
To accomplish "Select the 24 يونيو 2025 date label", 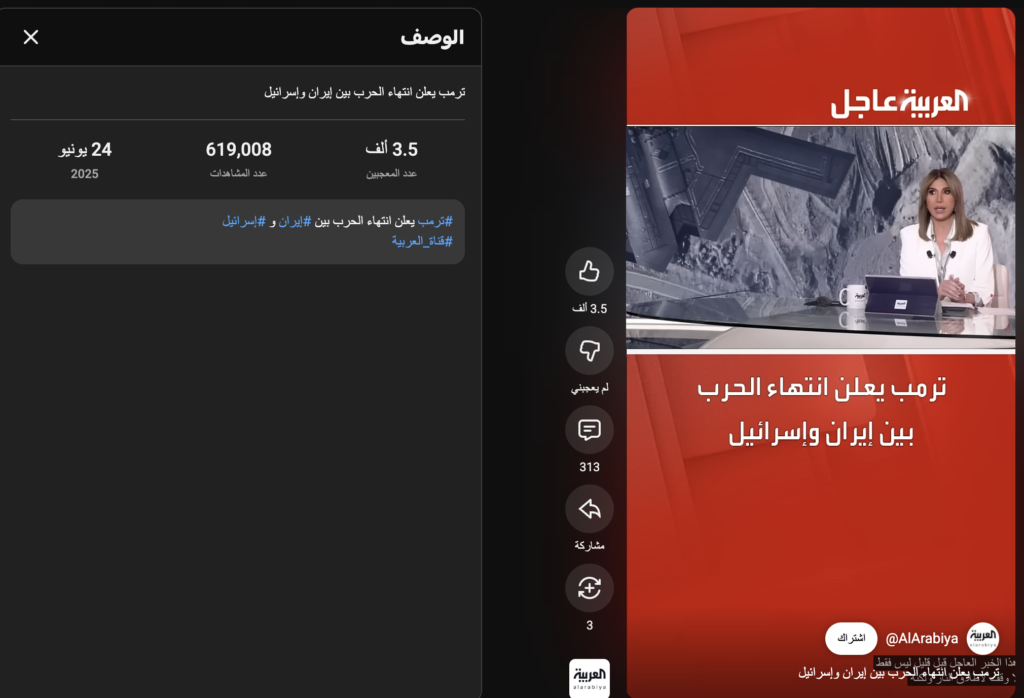I will coord(85,159).
